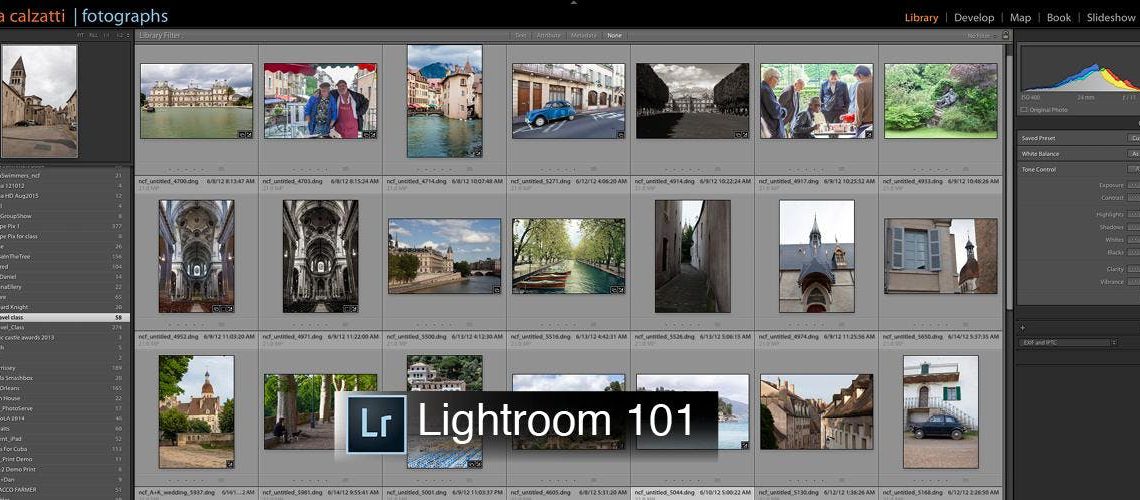This screenshot has width=1140, height=500.
Task: Select the 'pe Pix for class' collection
Action: click(x=65, y=236)
